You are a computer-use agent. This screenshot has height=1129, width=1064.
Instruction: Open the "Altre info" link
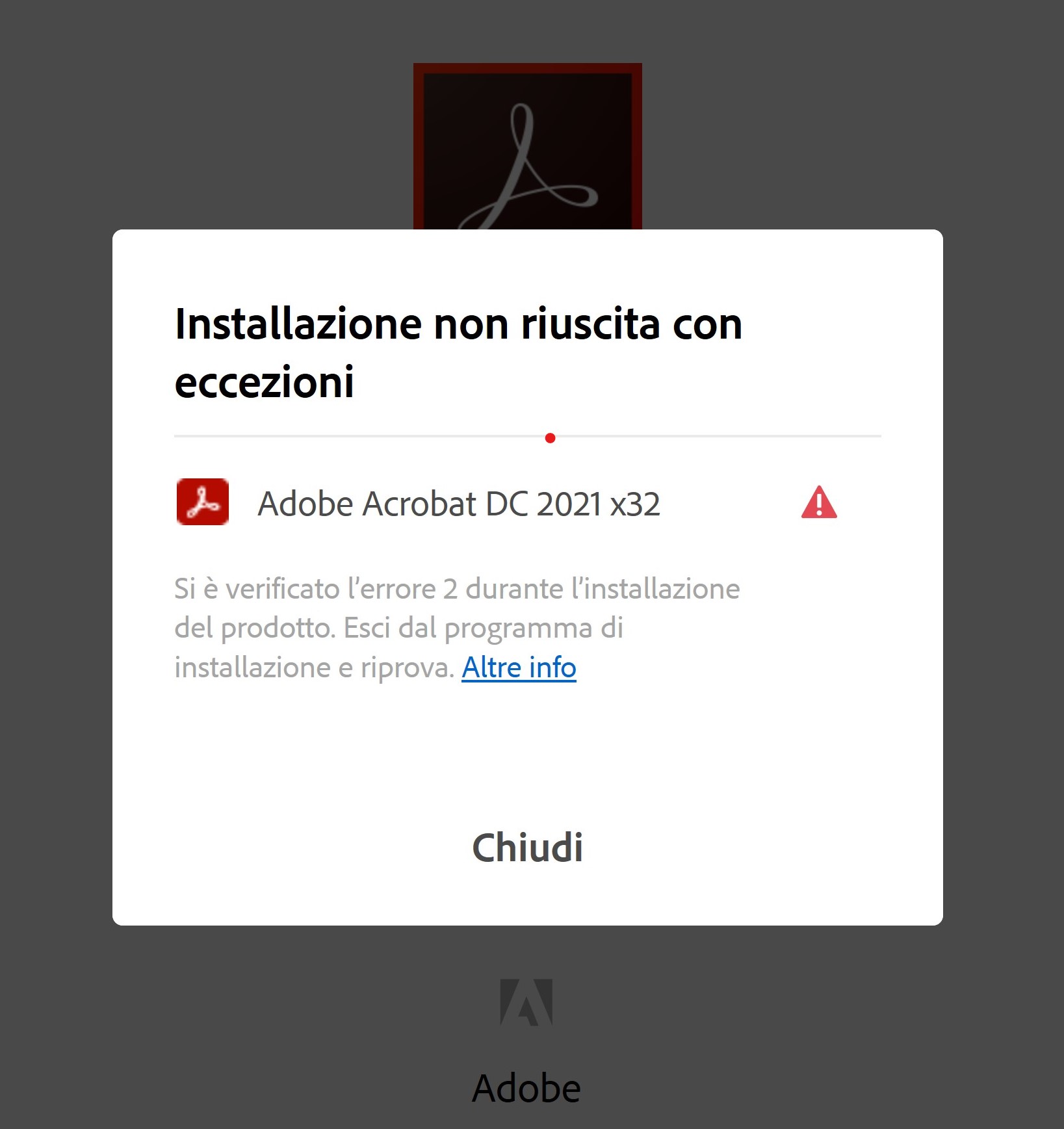pos(519,668)
